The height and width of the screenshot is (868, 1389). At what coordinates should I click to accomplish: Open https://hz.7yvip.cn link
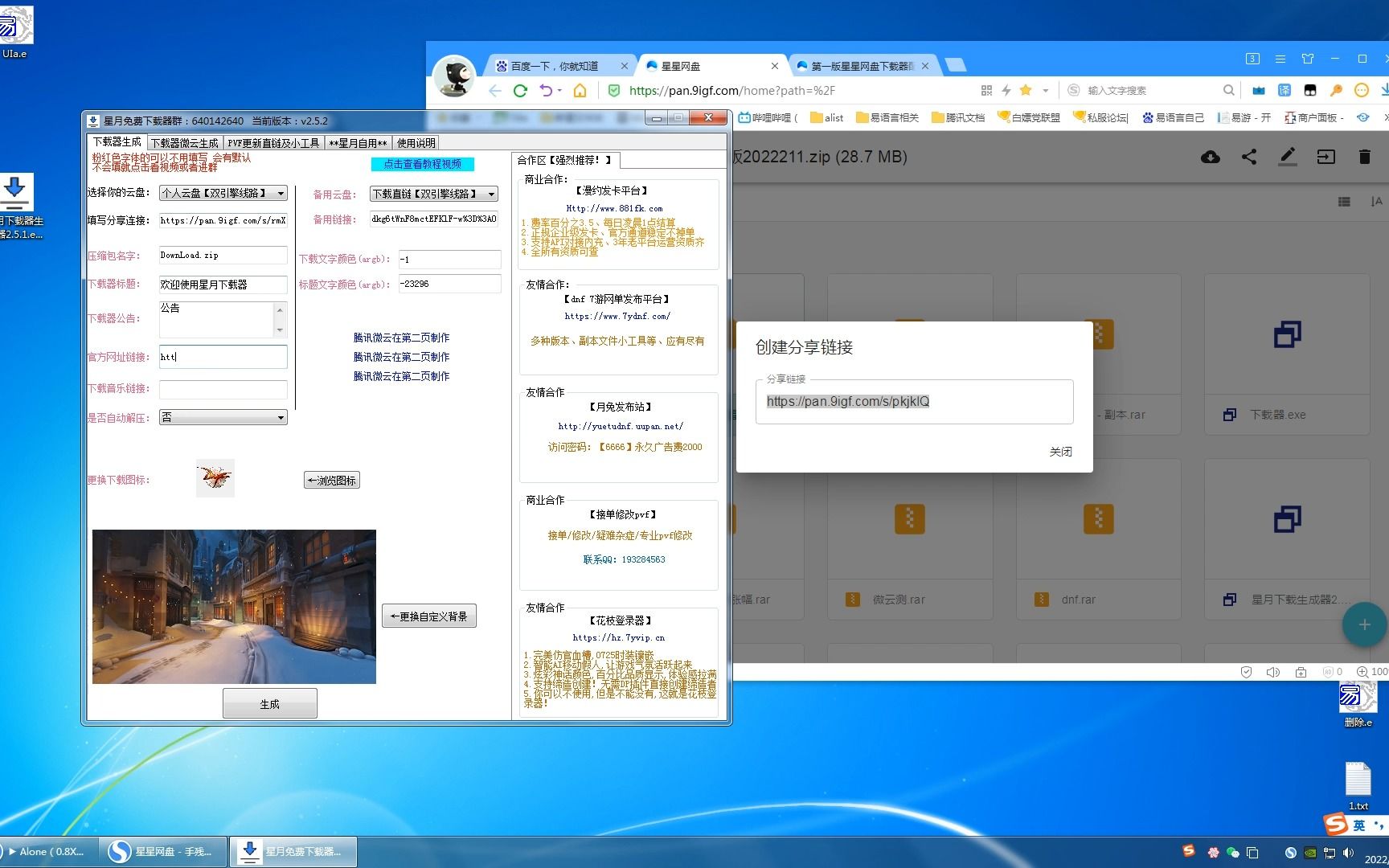click(619, 638)
